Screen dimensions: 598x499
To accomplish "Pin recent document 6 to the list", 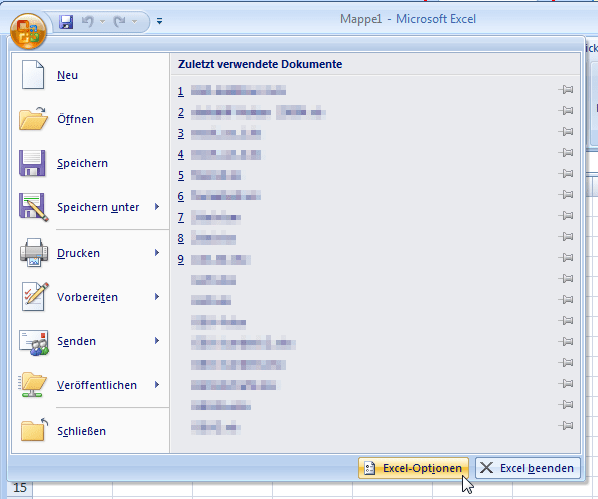I will pos(566,195).
